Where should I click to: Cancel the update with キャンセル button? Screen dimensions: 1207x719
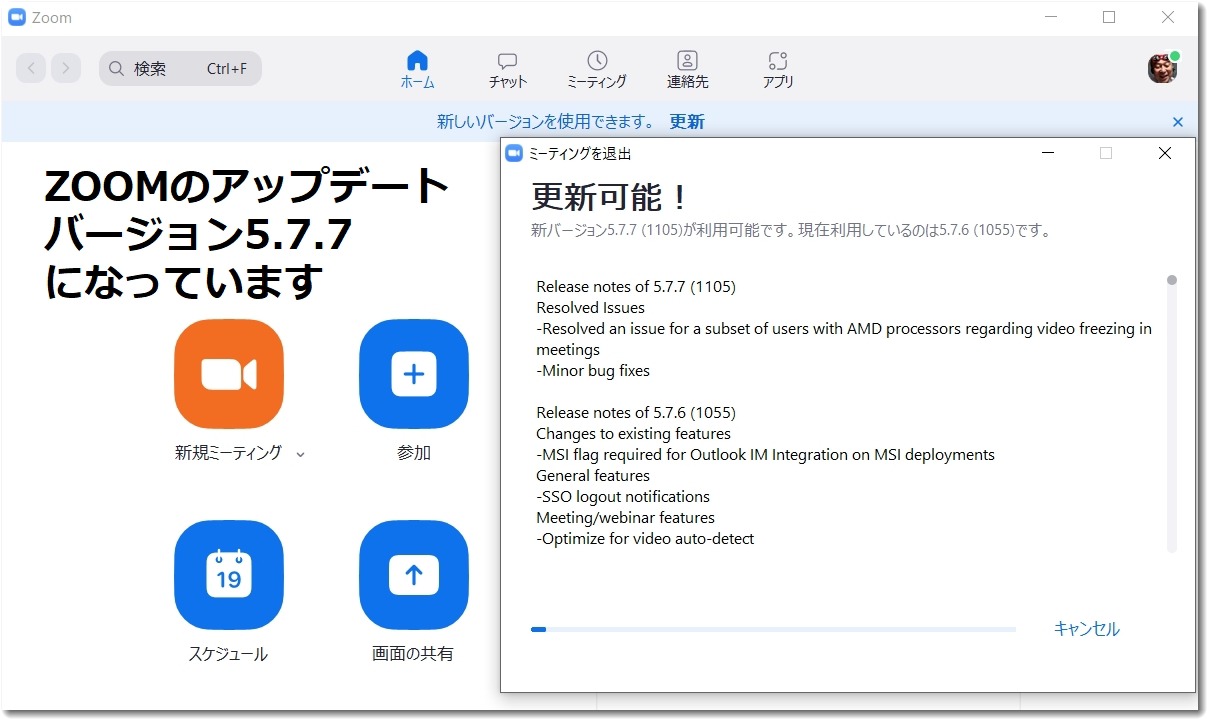coord(1086,629)
